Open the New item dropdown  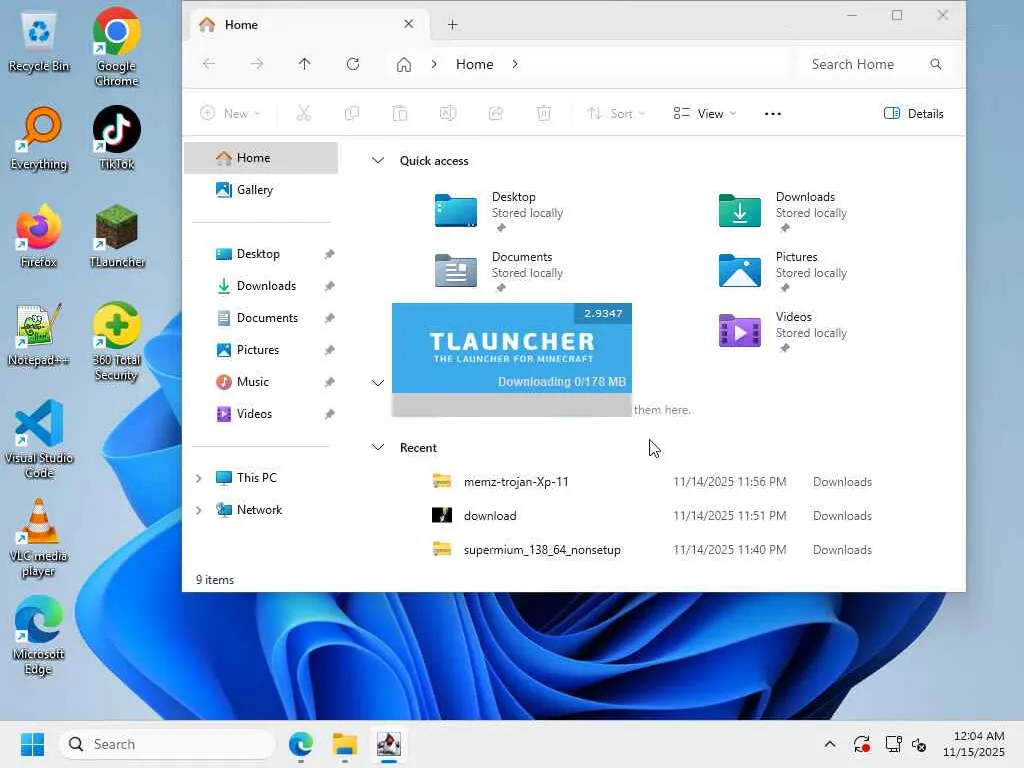[x=230, y=113]
